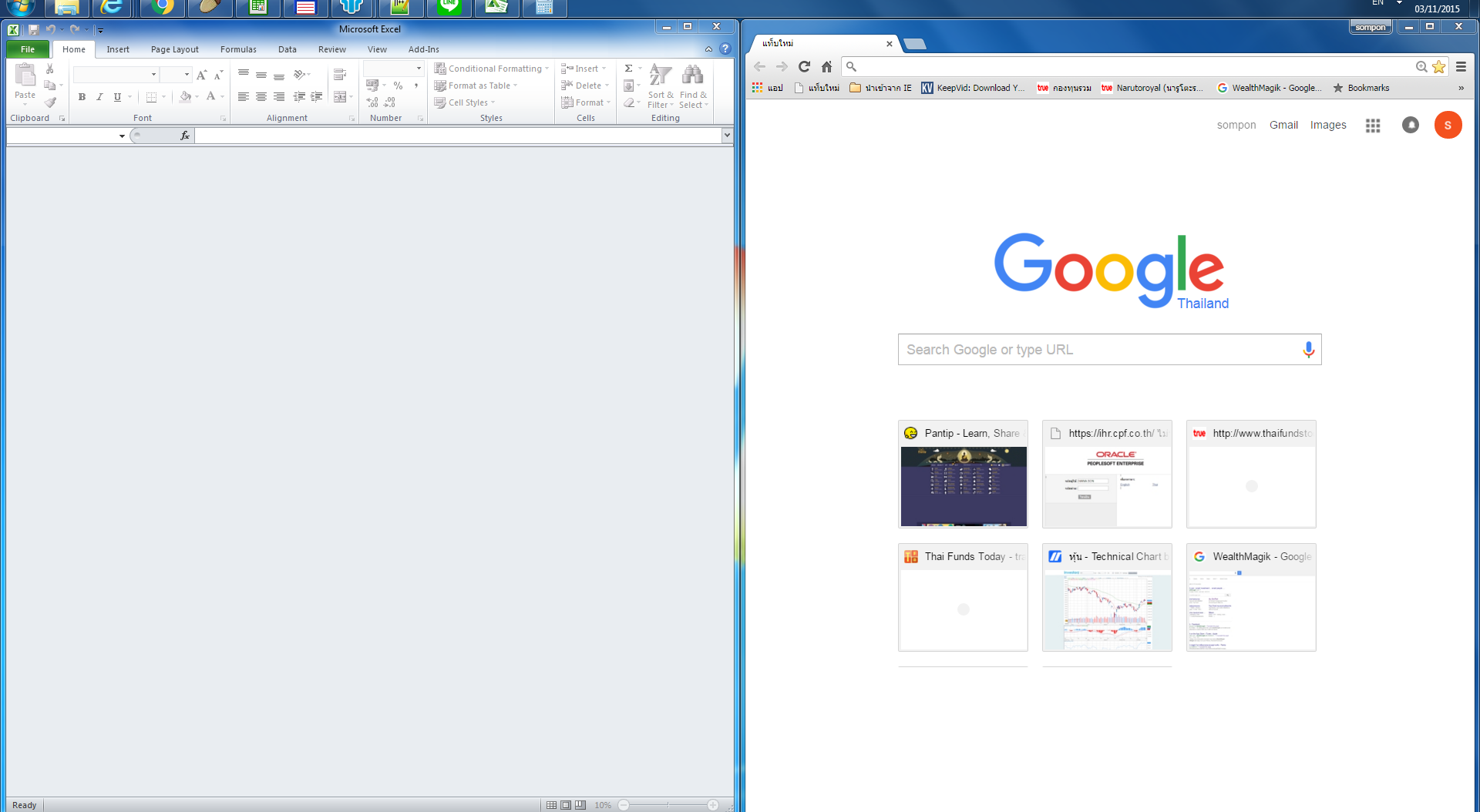
Task: Open the Bookmarks folder on bookmarks bar
Action: [x=1361, y=88]
